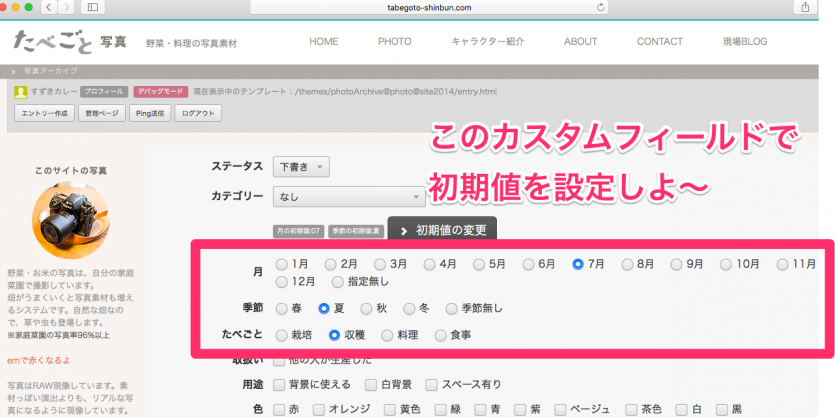
Task: Open the ステータス dropdown showing 下書き
Action: [x=301, y=167]
